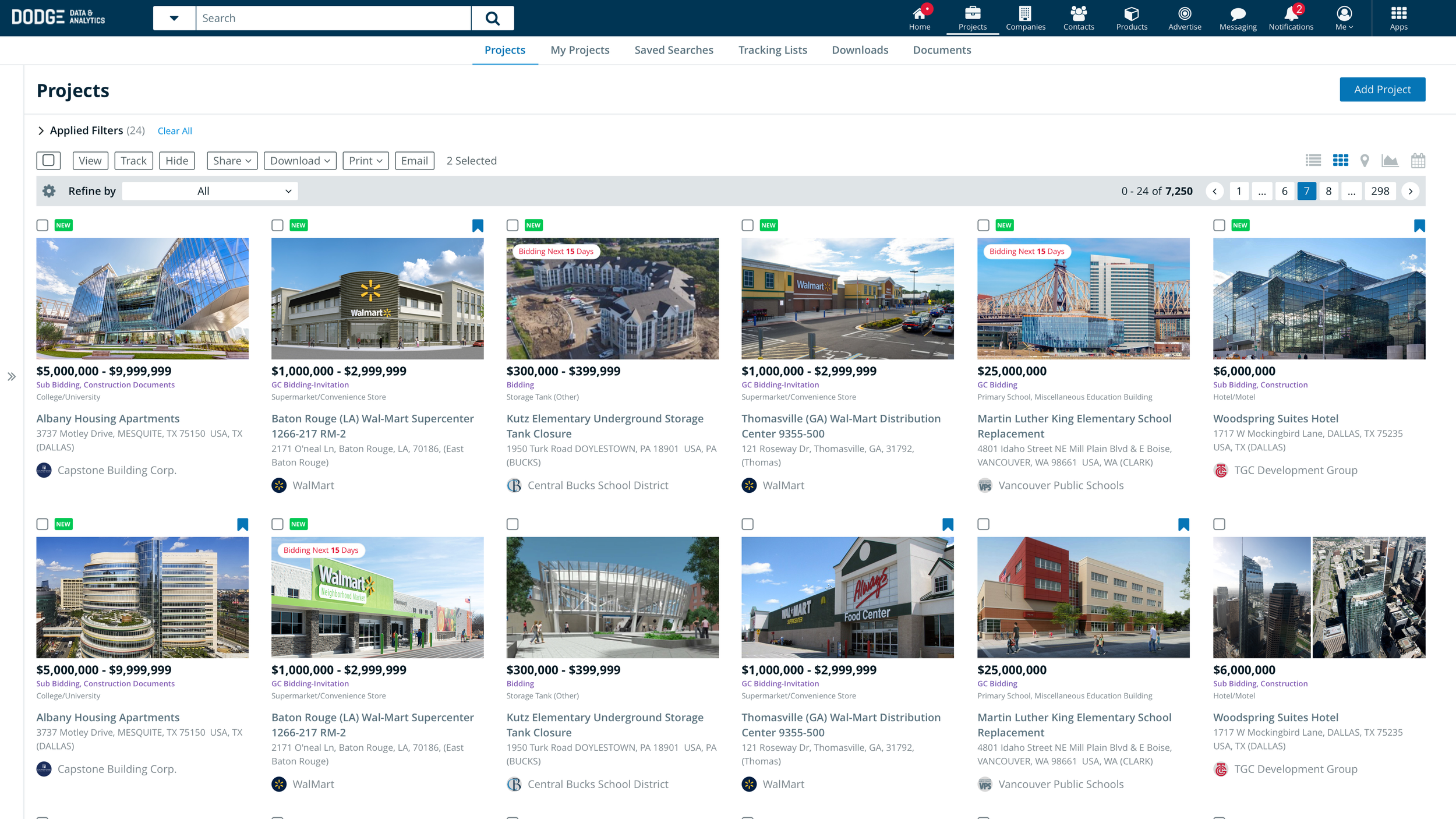
Task: Check first Martin Luther King card checkbox
Action: tap(984, 225)
